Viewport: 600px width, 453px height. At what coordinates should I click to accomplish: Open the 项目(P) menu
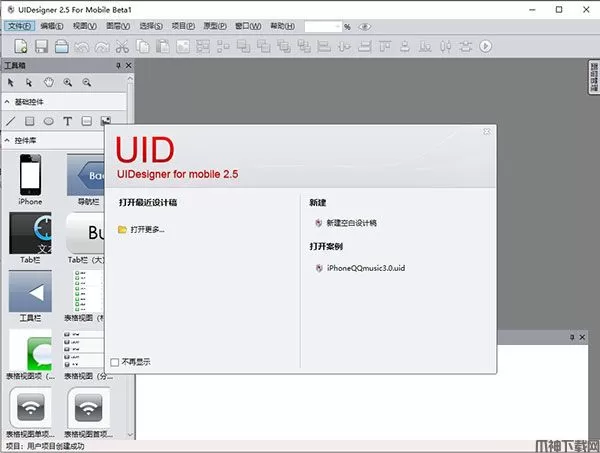tap(183, 26)
